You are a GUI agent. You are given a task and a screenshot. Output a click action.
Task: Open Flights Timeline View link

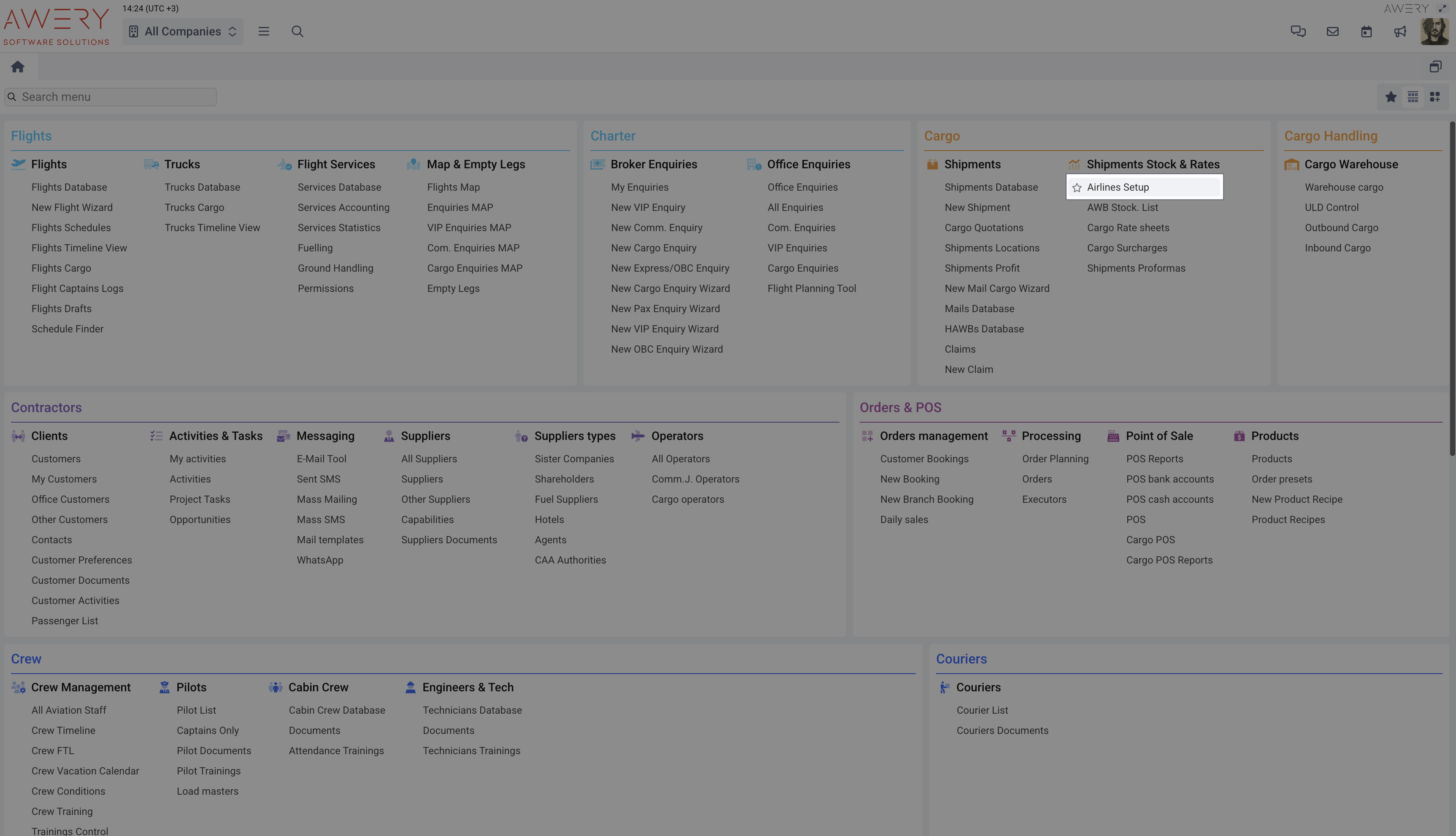pyautogui.click(x=79, y=248)
